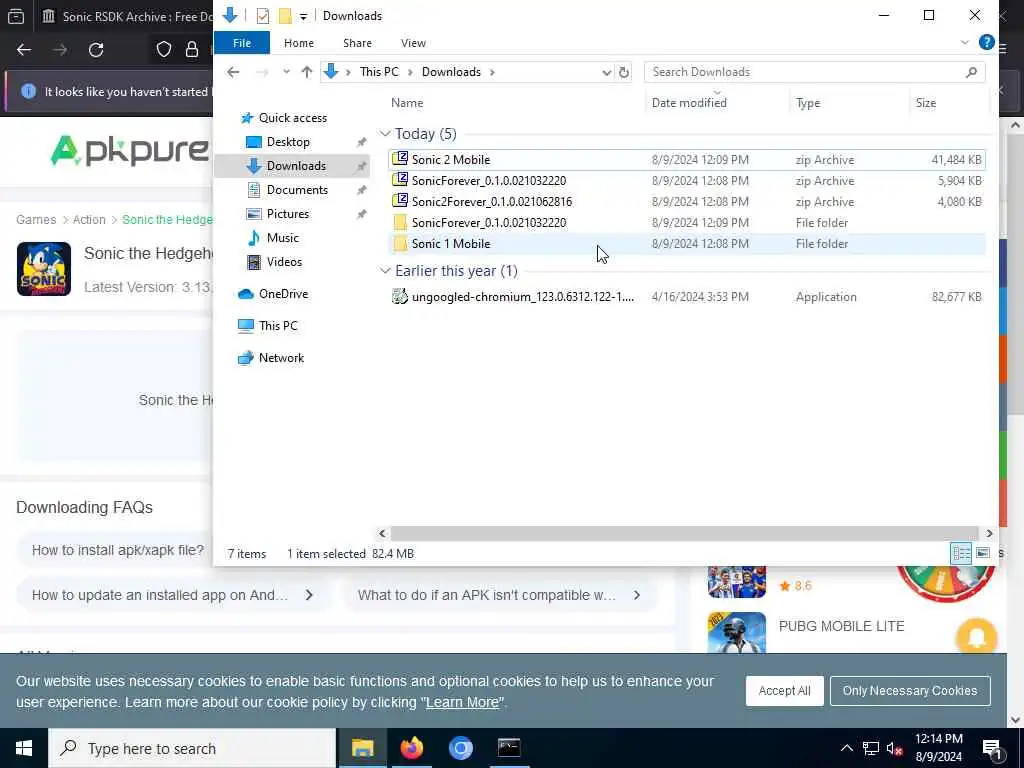This screenshot has width=1024, height=768.
Task: Expand How to update an installed app FAQ
Action: [173, 595]
